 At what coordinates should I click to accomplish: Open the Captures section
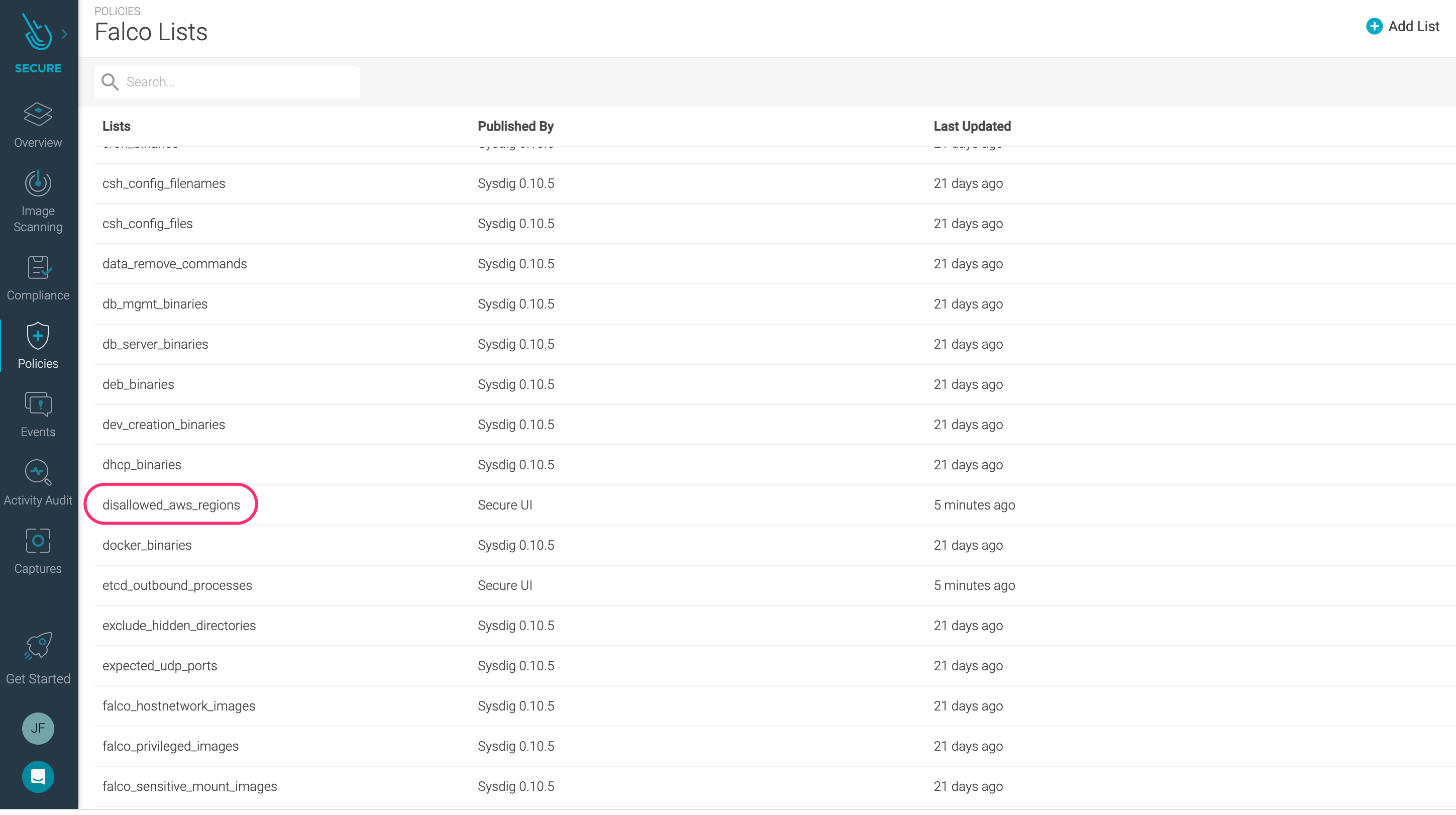pos(38,552)
